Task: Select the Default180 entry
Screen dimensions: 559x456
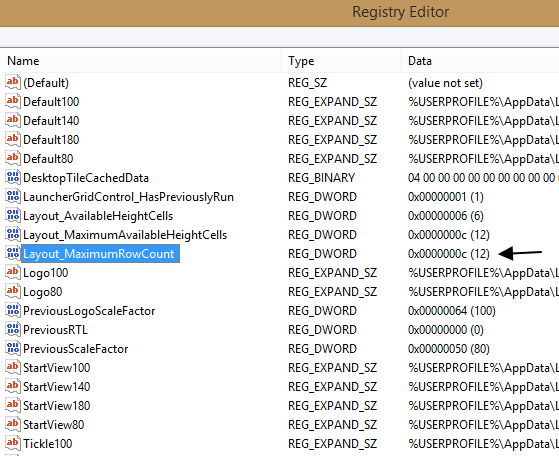Action: click(x=51, y=139)
